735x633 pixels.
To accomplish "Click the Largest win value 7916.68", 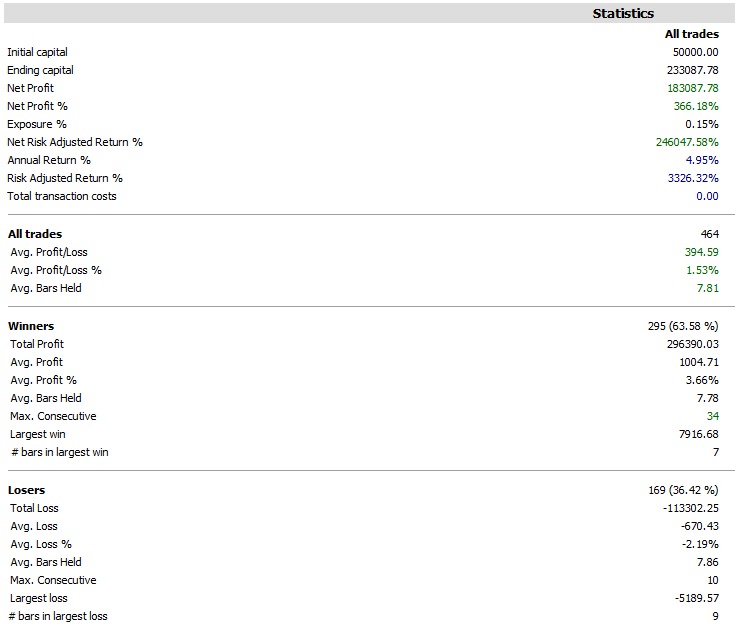I will pos(699,434).
